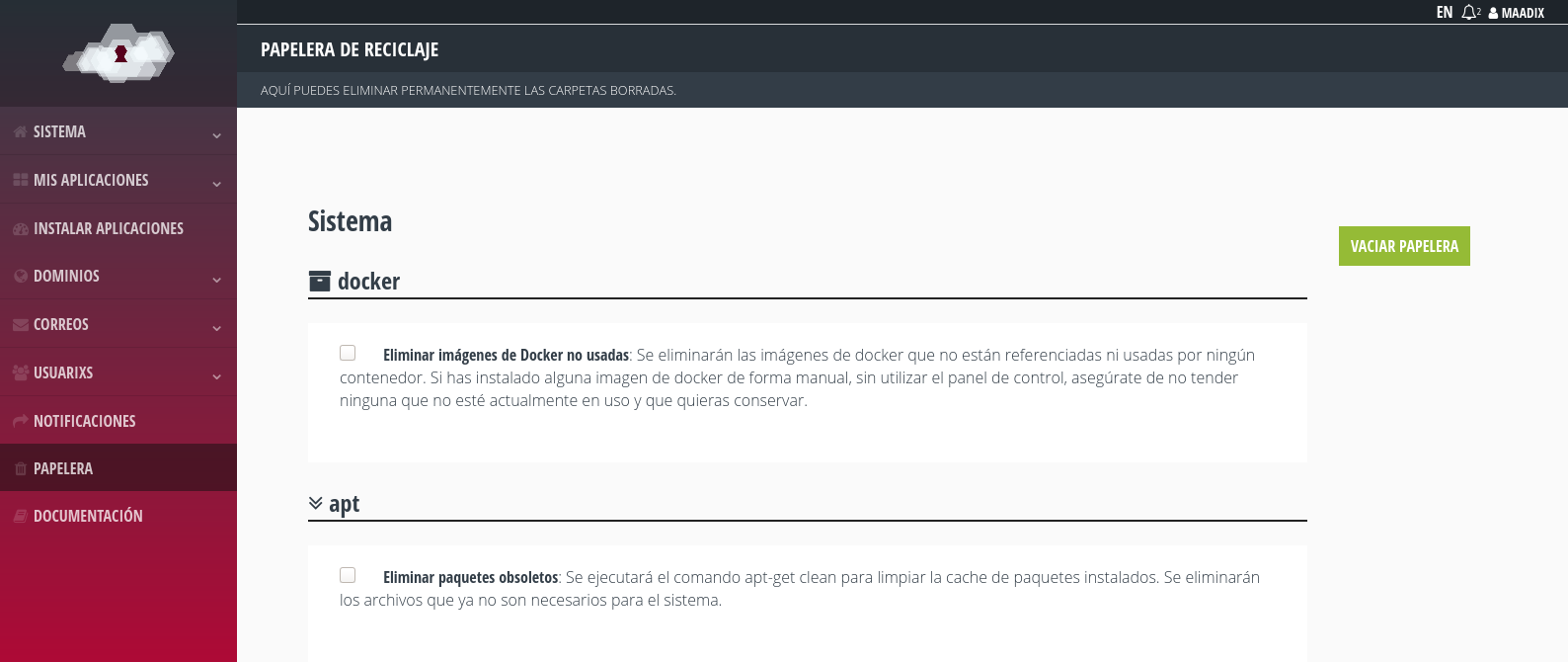Click the docker section heading
Screen dimensions: 1568x662
368,282
